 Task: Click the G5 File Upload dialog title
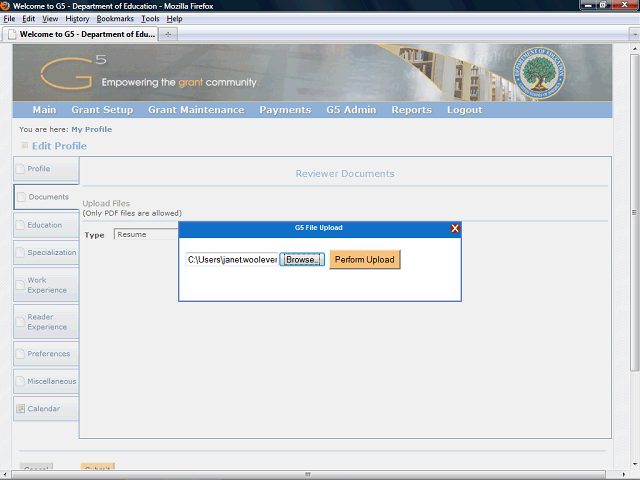pyautogui.click(x=319, y=228)
